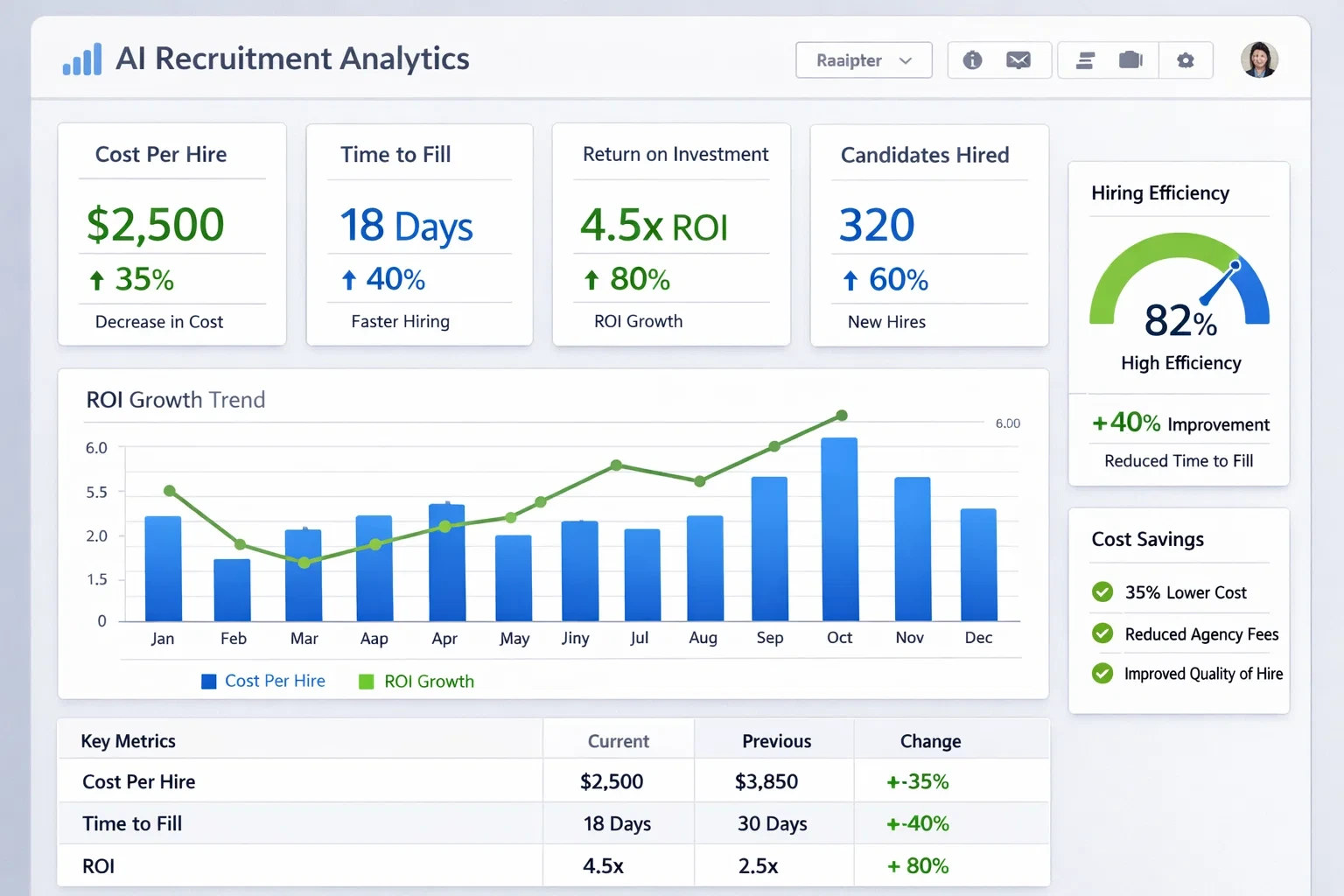Click green check beside Improved Quality of Hire

point(1102,673)
